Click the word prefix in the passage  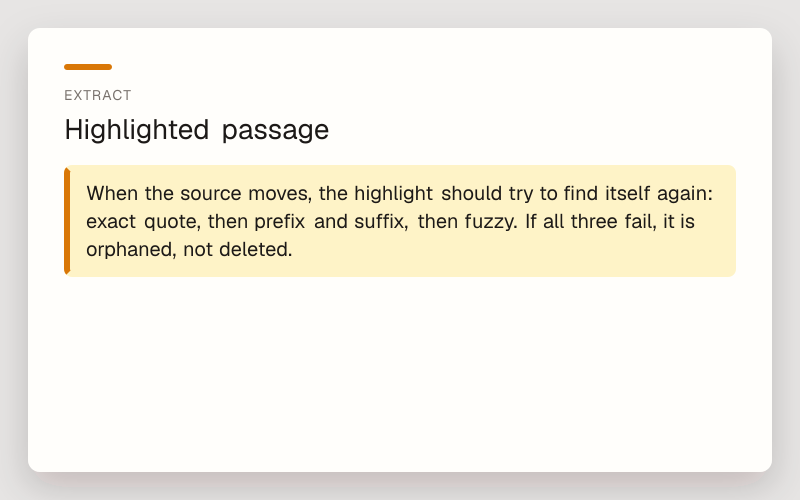click(x=280, y=222)
